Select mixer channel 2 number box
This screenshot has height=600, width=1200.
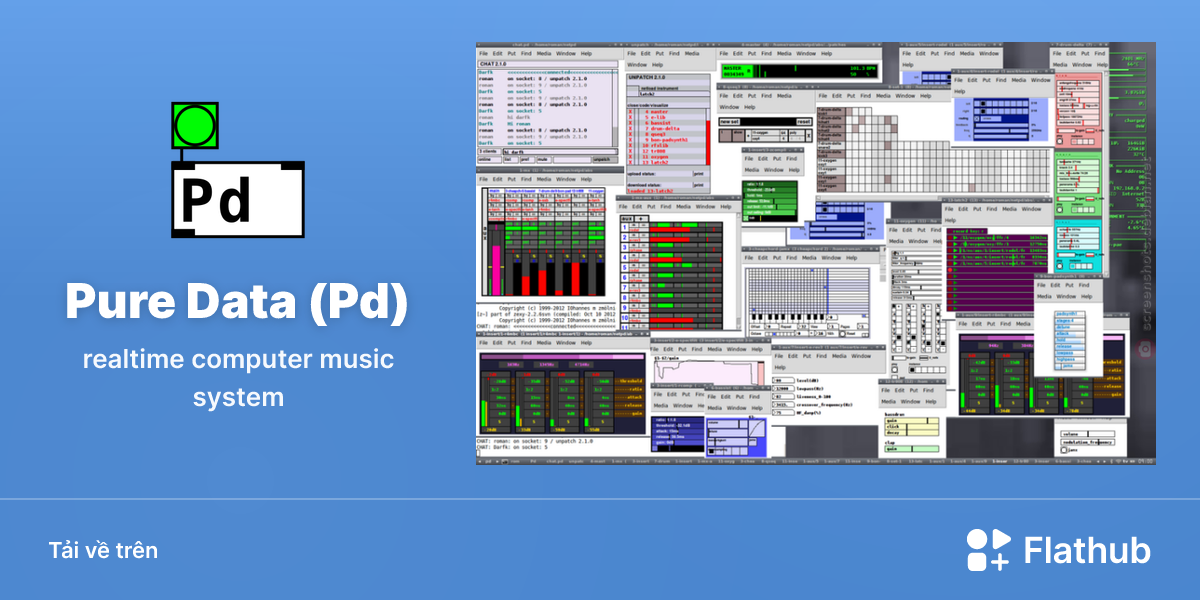[x=624, y=237]
